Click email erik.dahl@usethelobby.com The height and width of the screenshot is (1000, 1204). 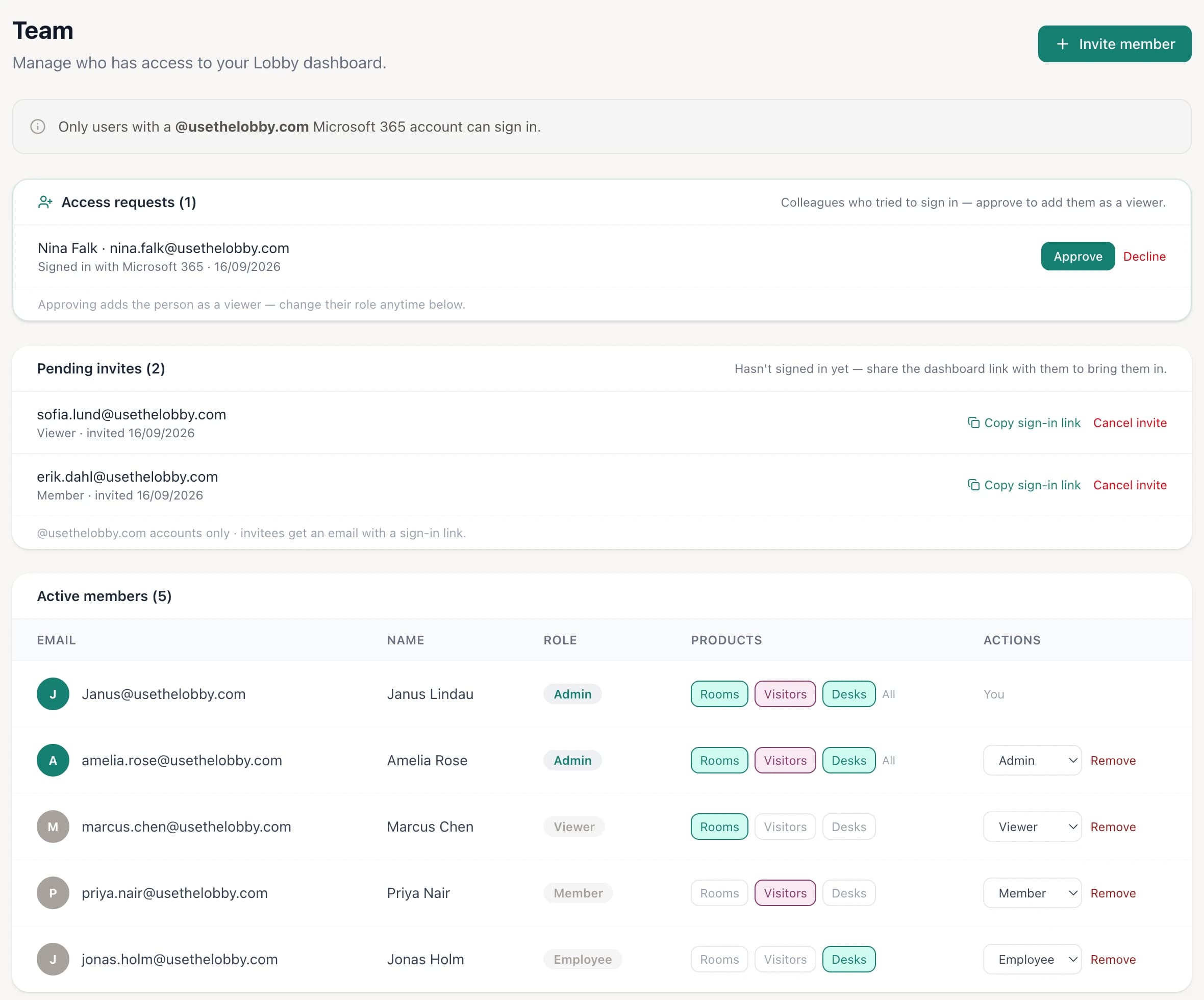(127, 477)
